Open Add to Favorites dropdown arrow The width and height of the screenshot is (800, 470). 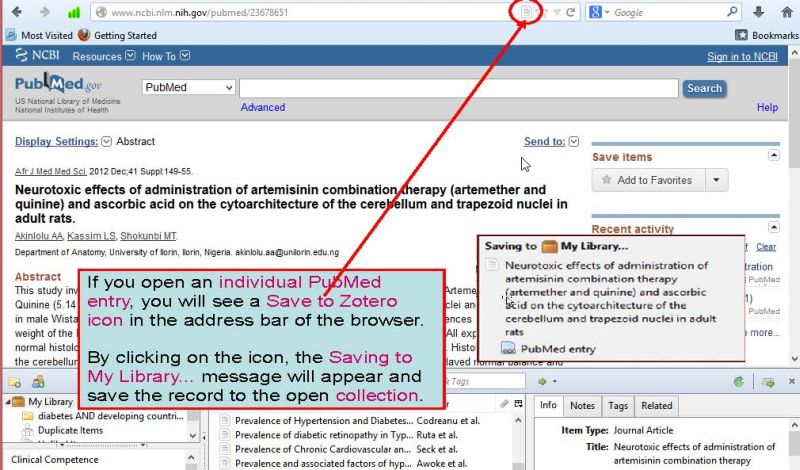tap(717, 180)
